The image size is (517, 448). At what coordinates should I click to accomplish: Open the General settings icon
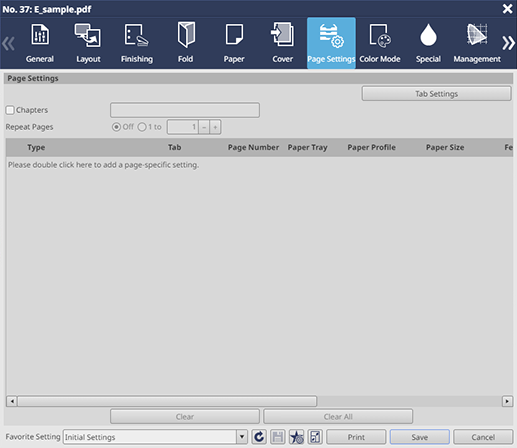point(40,35)
